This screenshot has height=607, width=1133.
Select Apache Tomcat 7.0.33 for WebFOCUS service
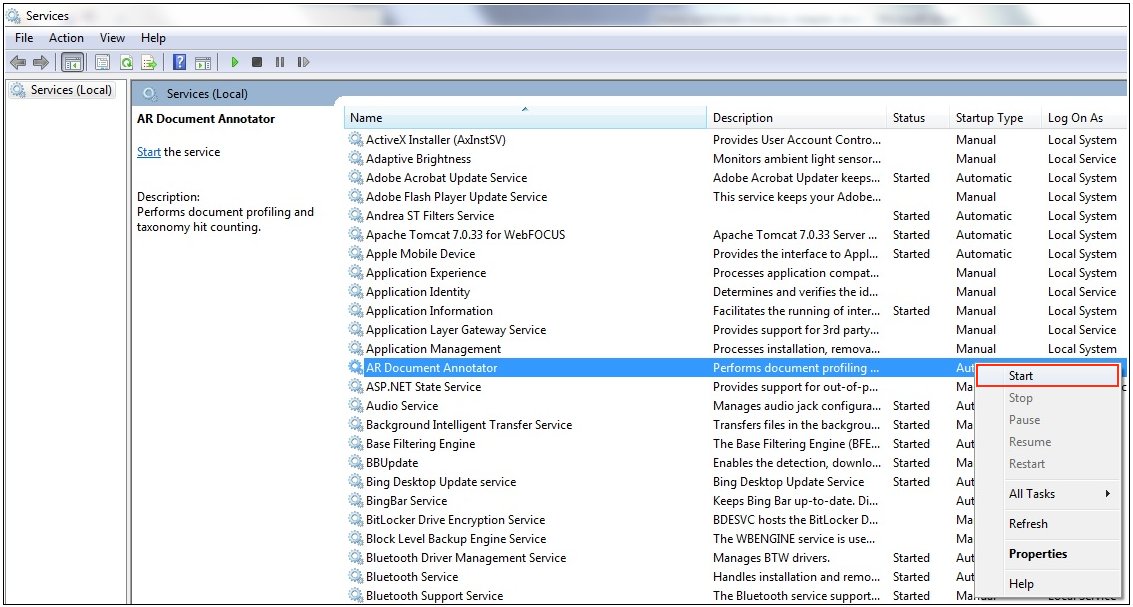(465, 235)
